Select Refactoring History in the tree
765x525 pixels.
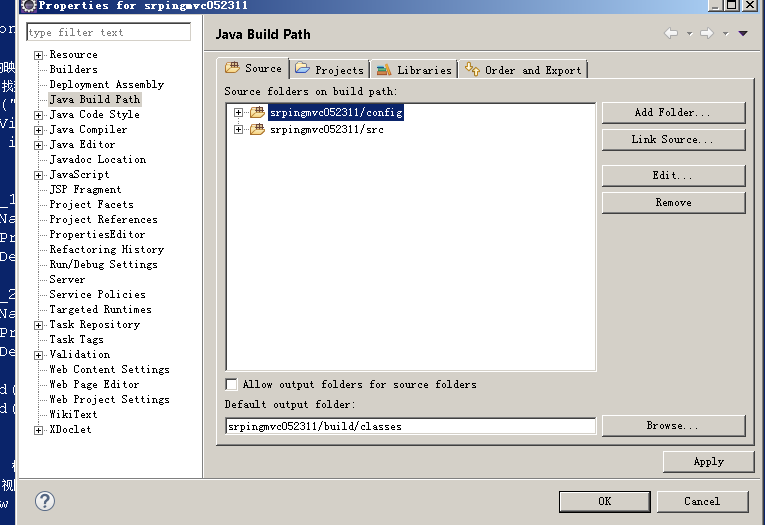(x=106, y=249)
